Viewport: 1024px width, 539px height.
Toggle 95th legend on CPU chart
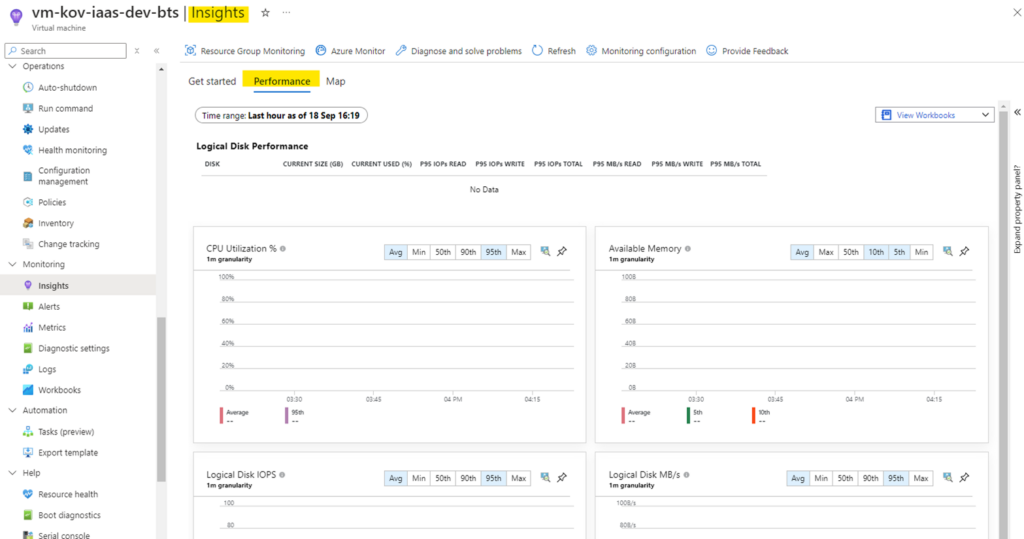[x=295, y=416]
